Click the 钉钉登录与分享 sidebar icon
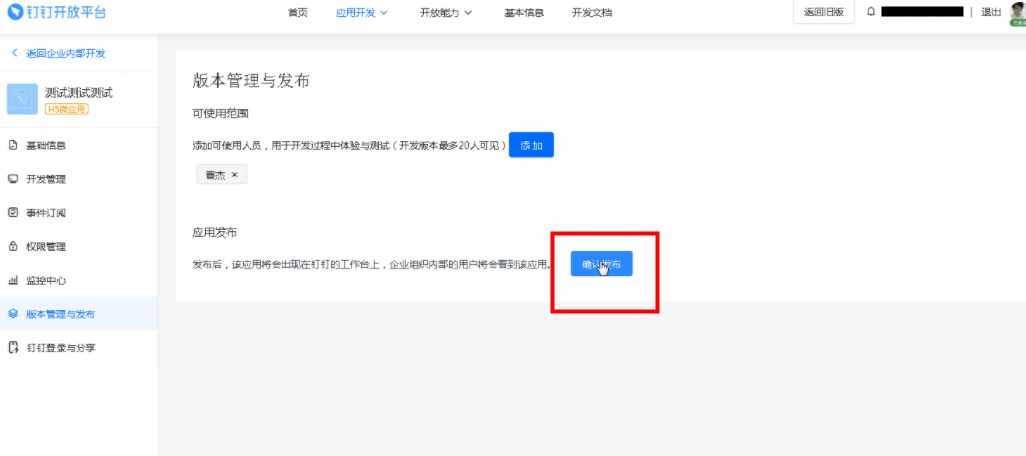 (13, 348)
